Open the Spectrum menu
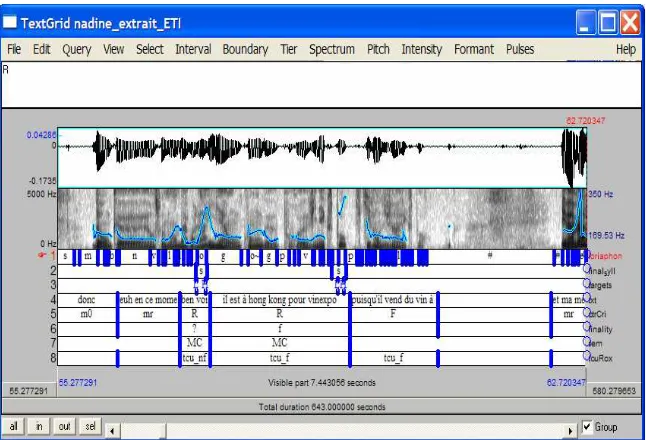Viewport: 646px width, 440px height. [332, 49]
